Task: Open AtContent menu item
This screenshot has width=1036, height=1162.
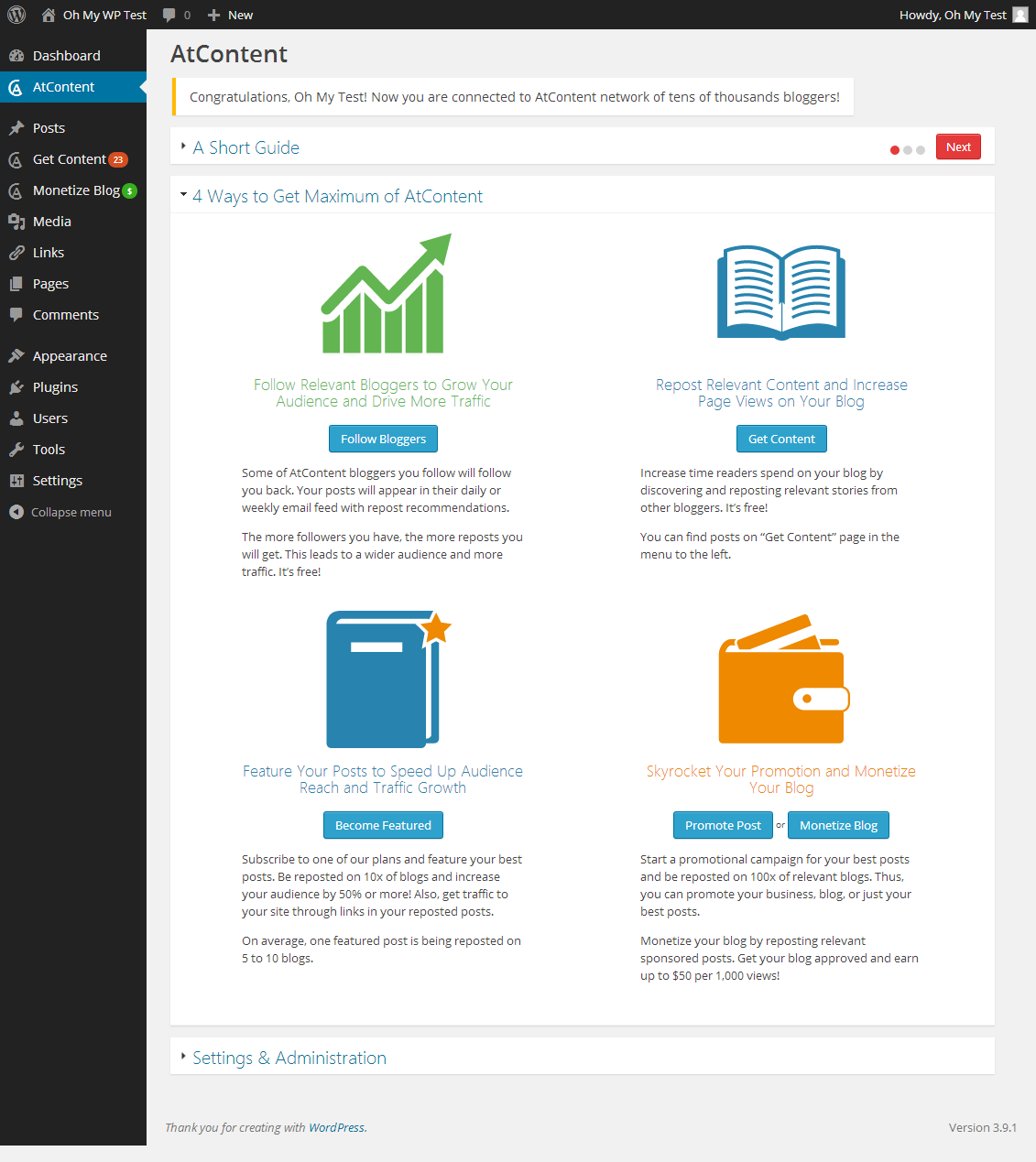Action: click(x=73, y=87)
